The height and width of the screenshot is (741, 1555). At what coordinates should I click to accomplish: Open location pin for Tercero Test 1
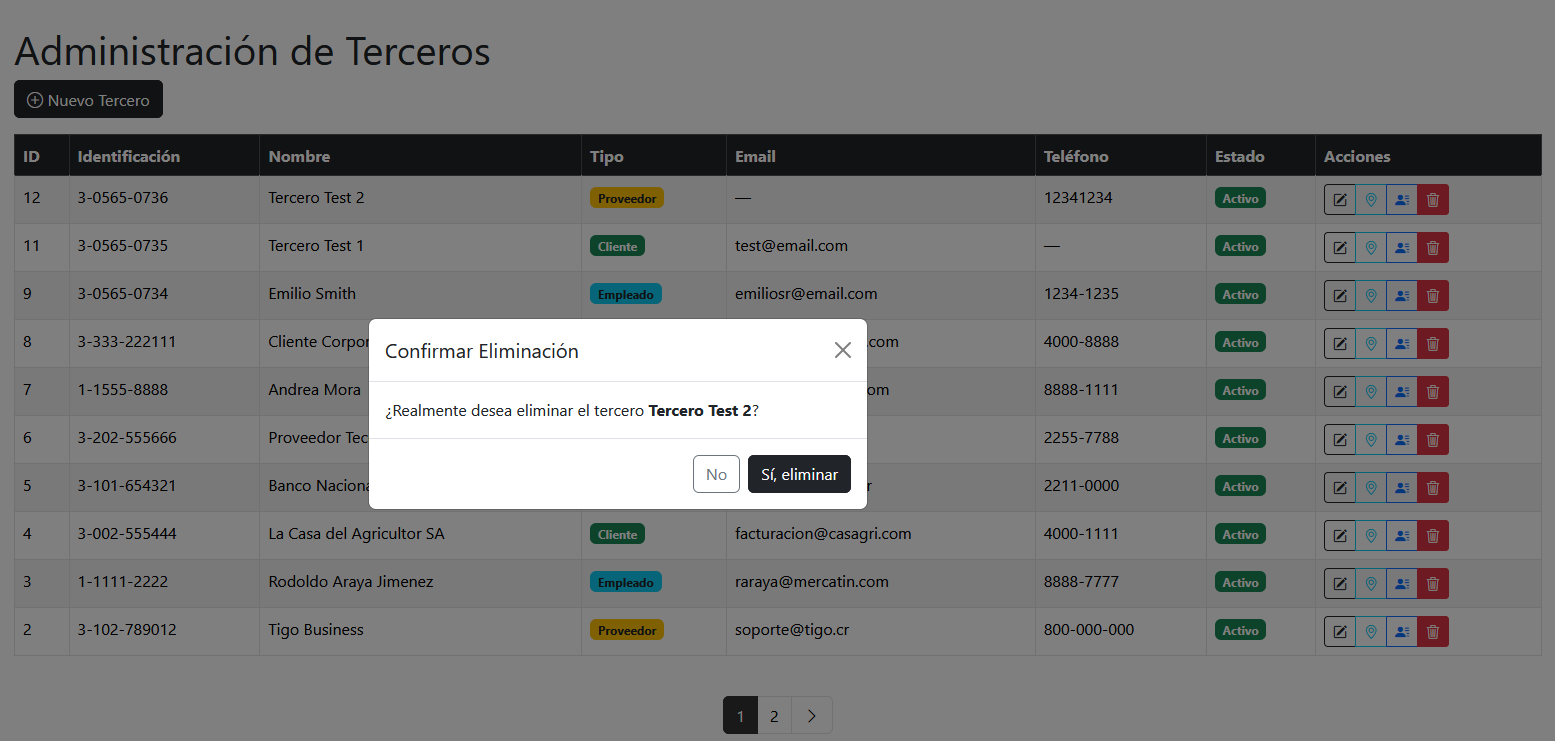pyautogui.click(x=1371, y=247)
